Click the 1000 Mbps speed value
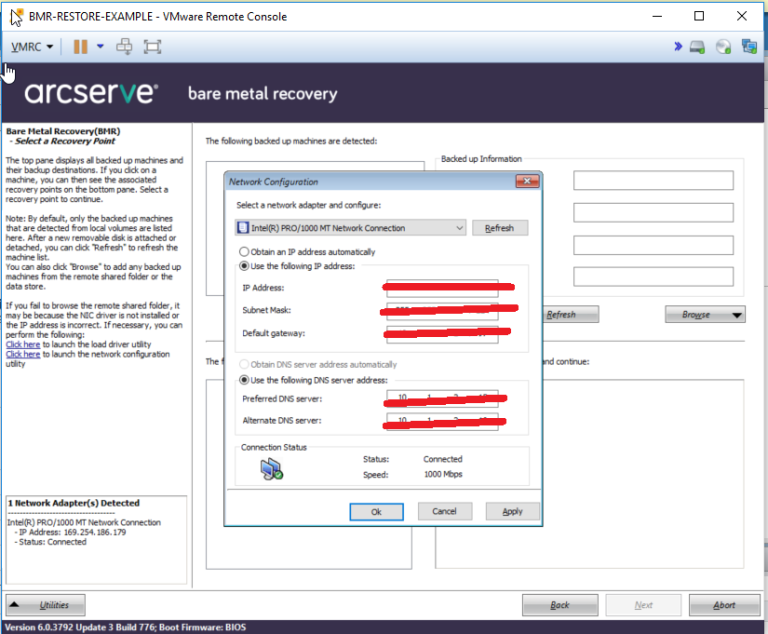Viewport: 768px width, 634px height. pos(443,474)
